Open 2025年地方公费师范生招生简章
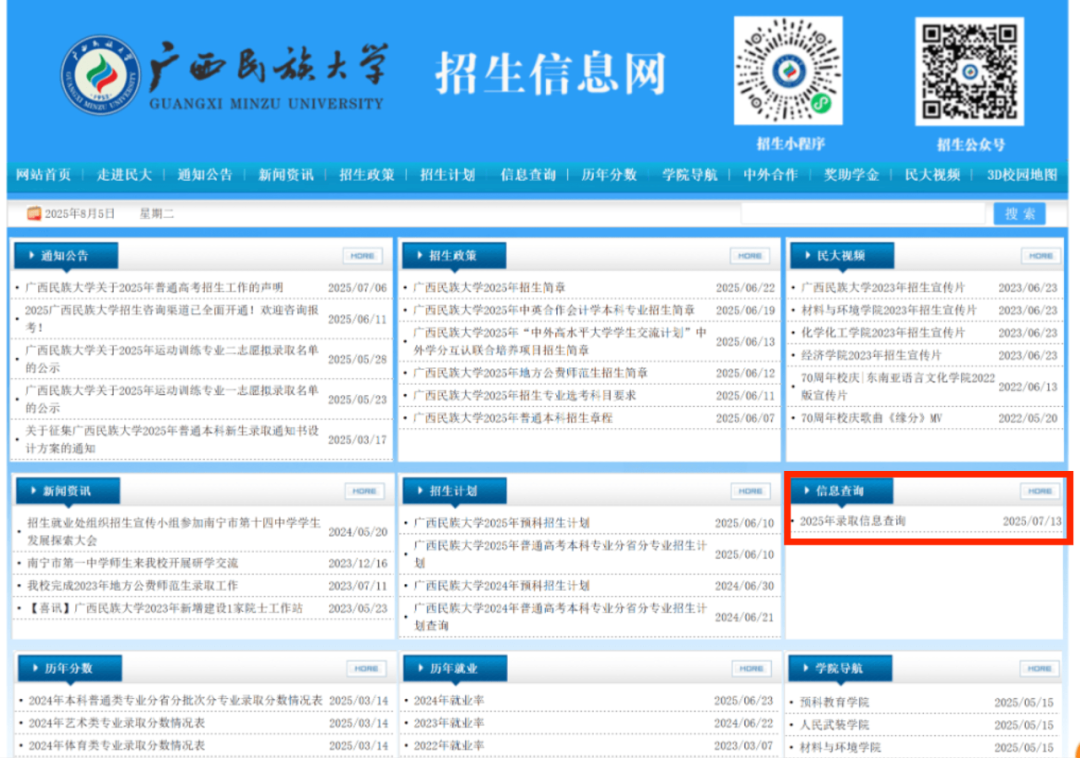This screenshot has height=758, width=1080. [530, 373]
